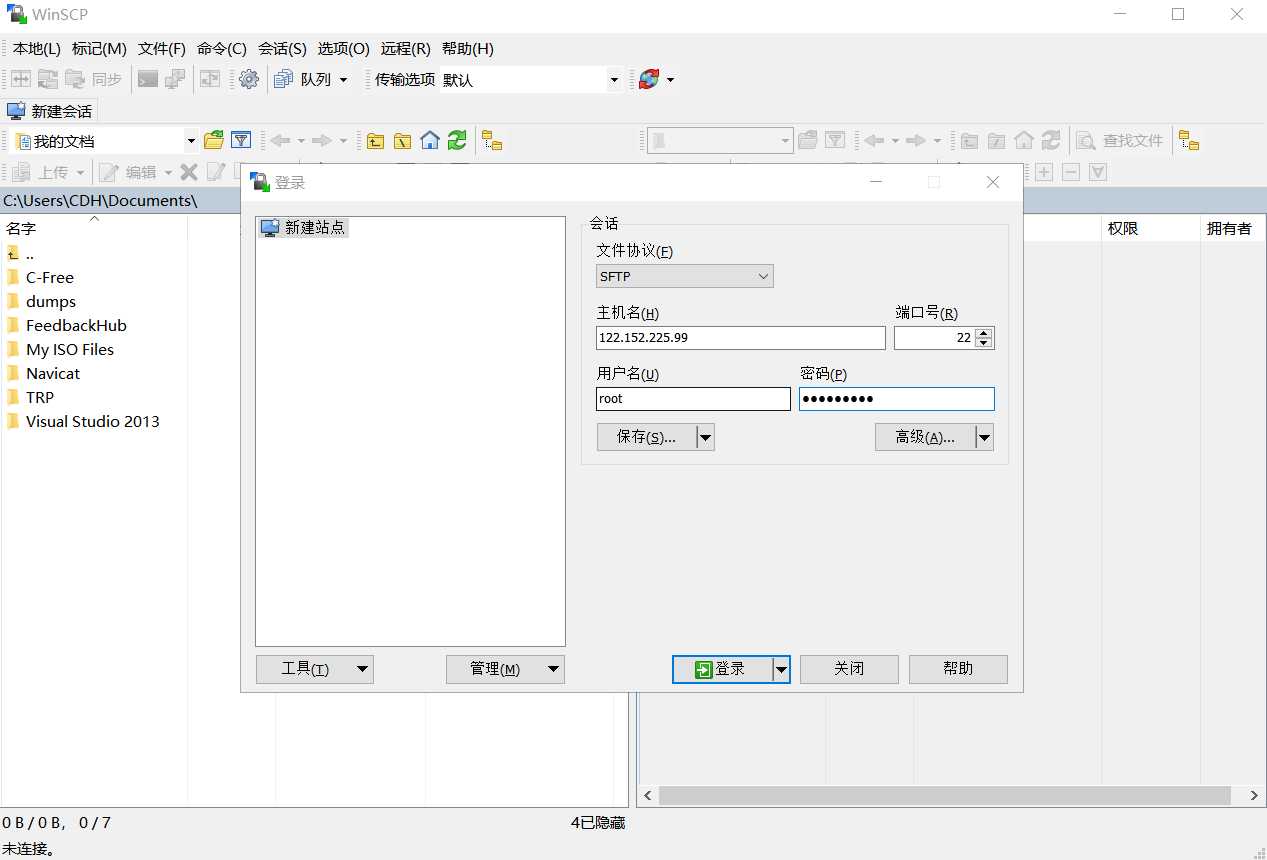This screenshot has height=860, width=1267.
Task: Open the 本地(L) menu
Action: pos(37,48)
